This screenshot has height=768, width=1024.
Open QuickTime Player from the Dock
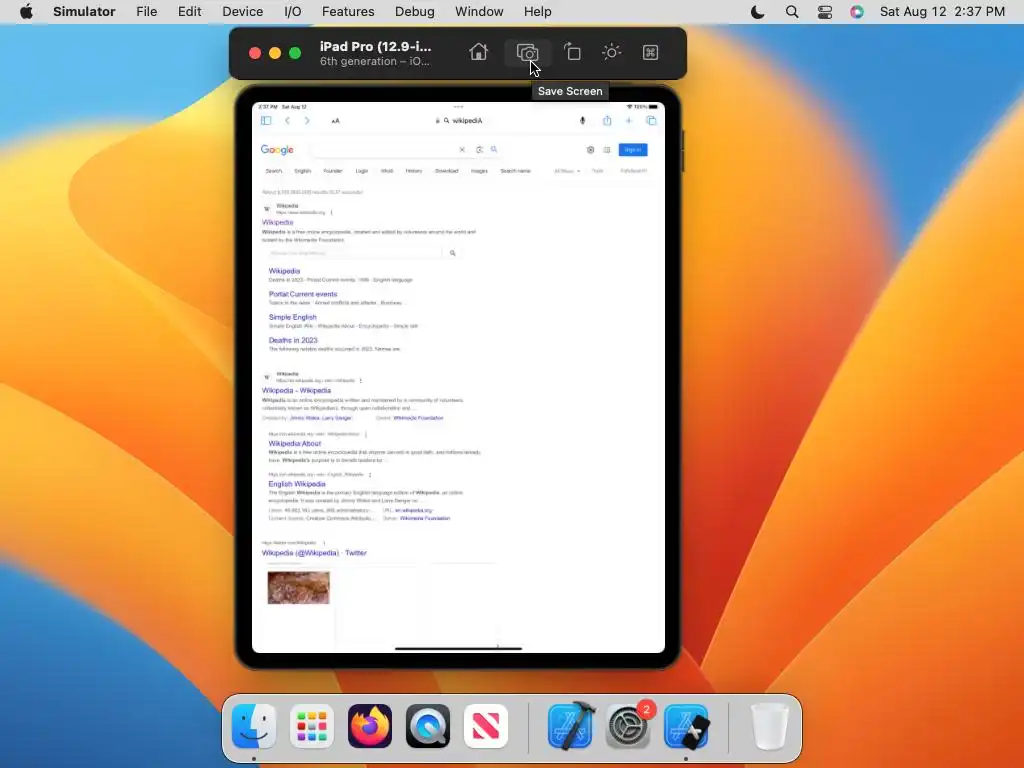[x=428, y=726]
